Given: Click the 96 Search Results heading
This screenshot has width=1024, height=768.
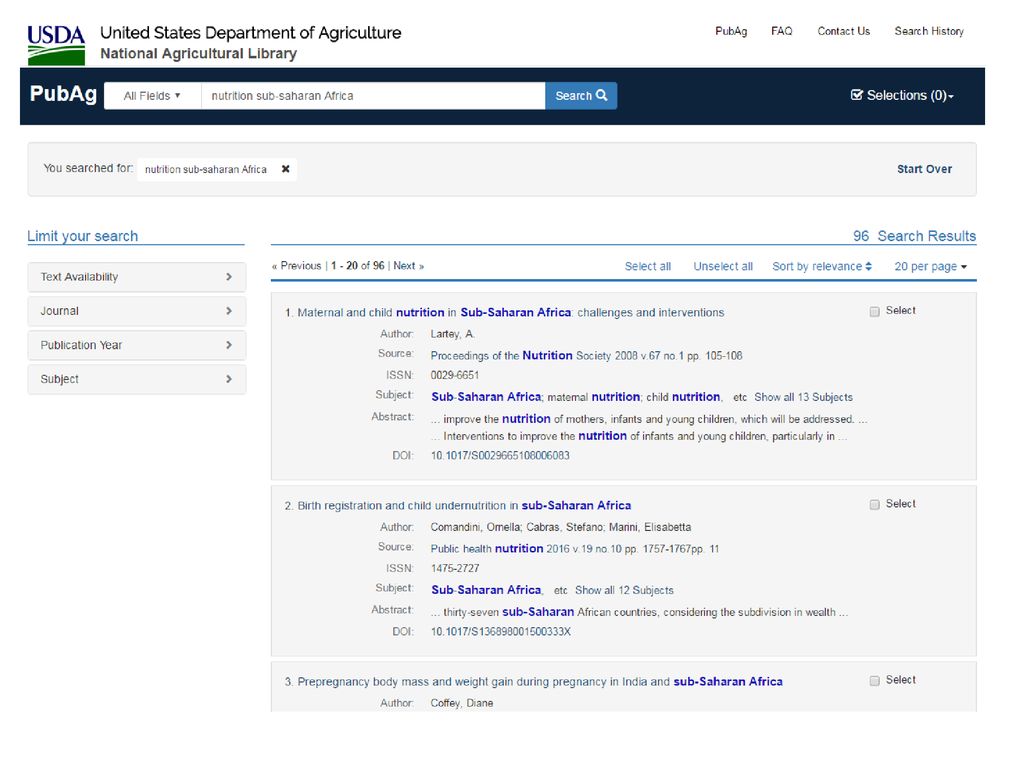Looking at the screenshot, I should coord(914,236).
